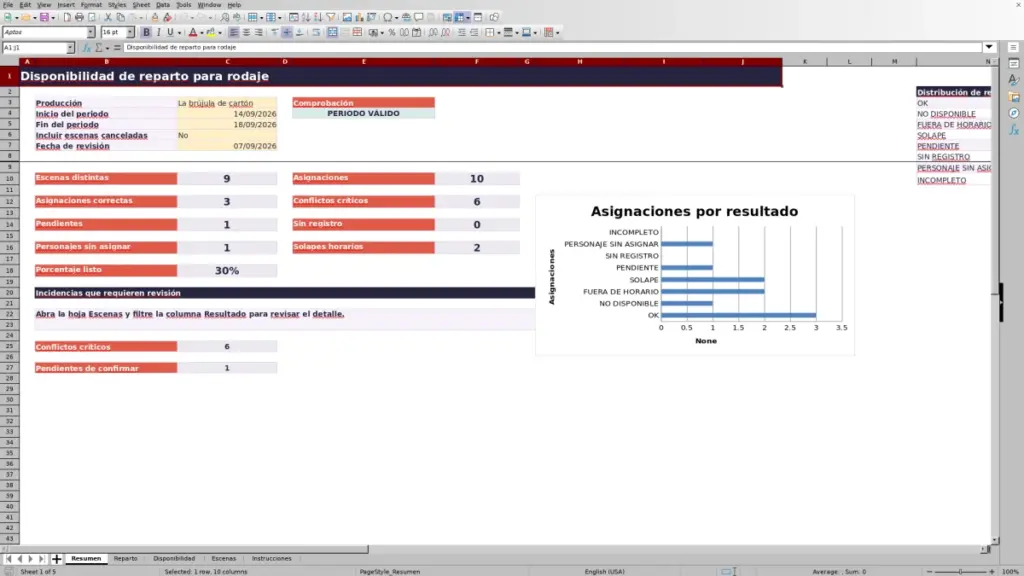This screenshot has width=1024, height=576.
Task: Click the Clone Formatting paintbrush icon
Action: [x=155, y=17]
